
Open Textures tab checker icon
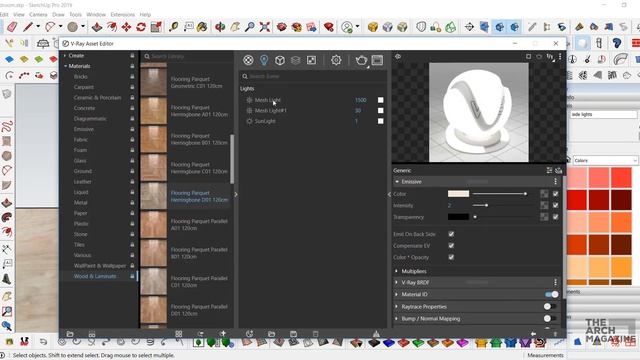311,60
